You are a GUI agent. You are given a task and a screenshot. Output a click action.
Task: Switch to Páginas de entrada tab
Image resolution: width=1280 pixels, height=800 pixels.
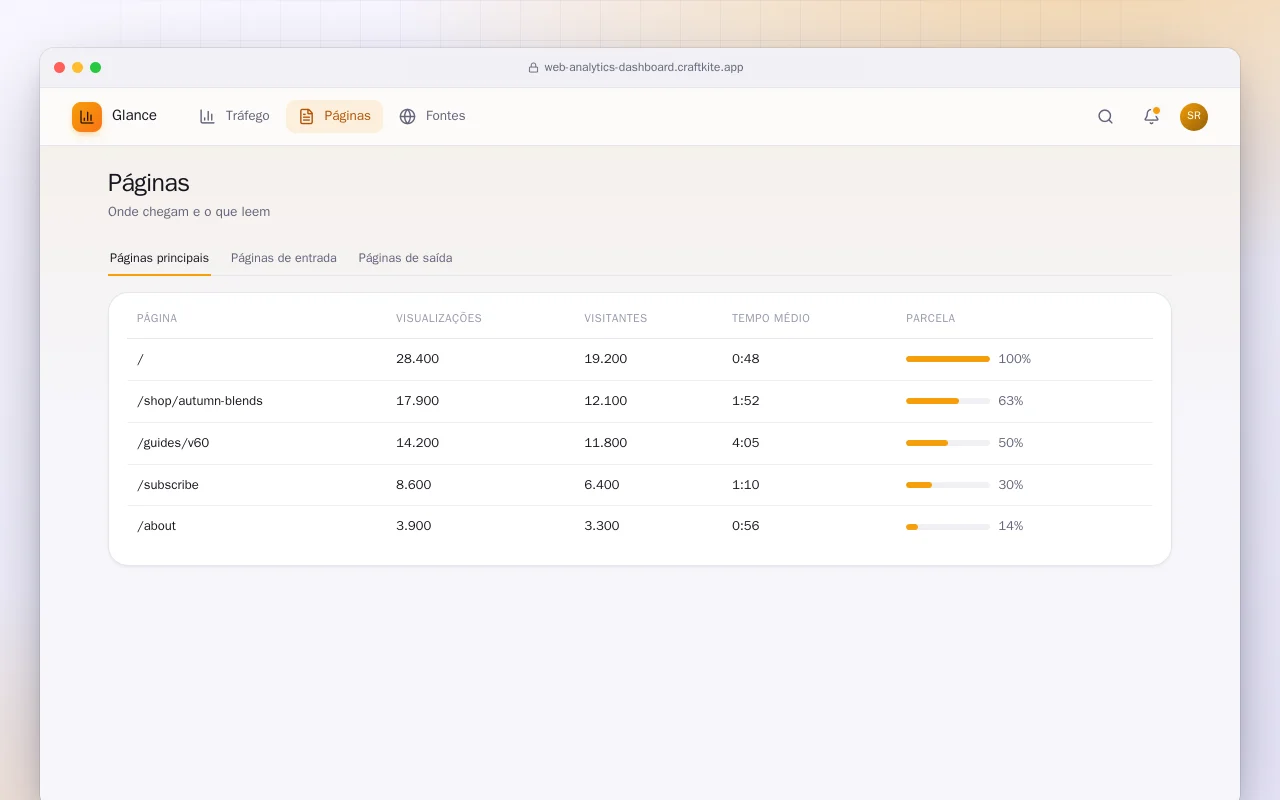coord(284,258)
